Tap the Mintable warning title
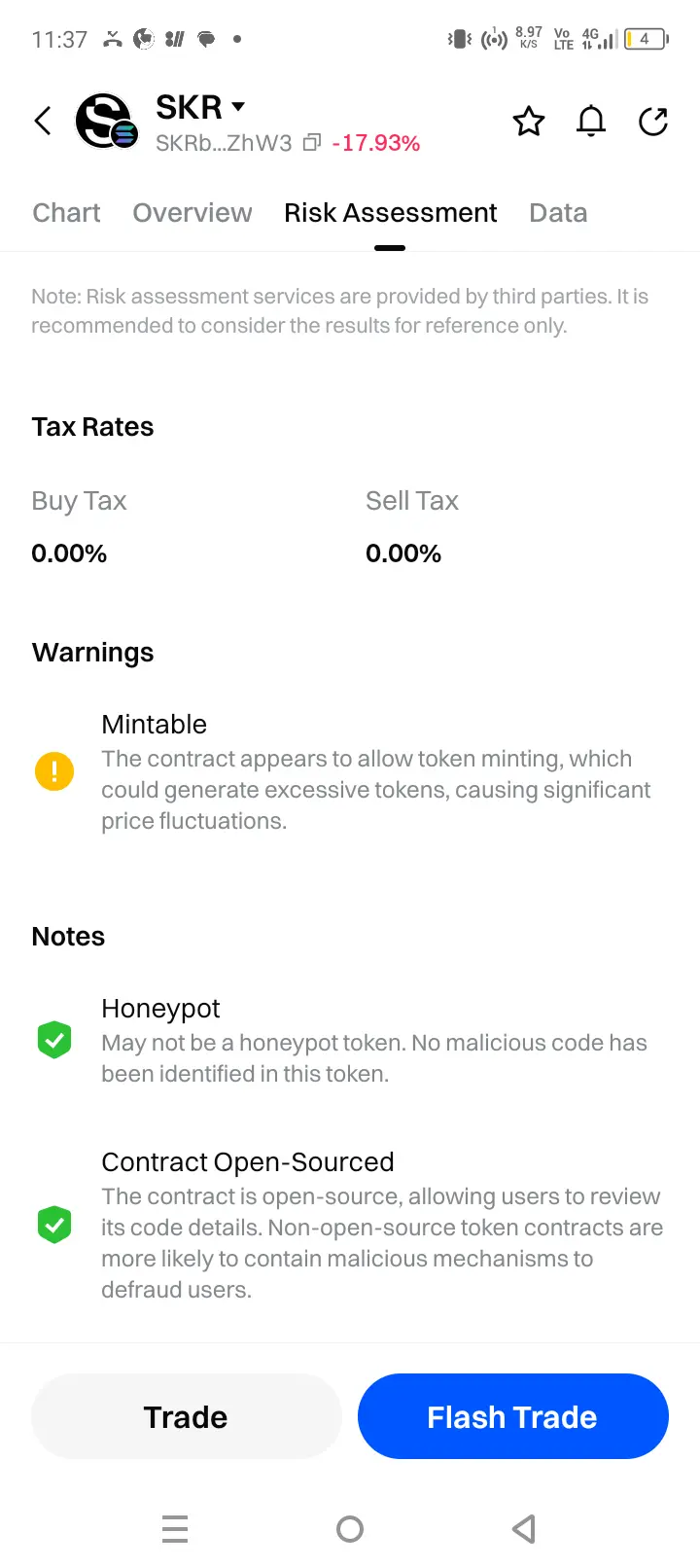 [x=154, y=725]
